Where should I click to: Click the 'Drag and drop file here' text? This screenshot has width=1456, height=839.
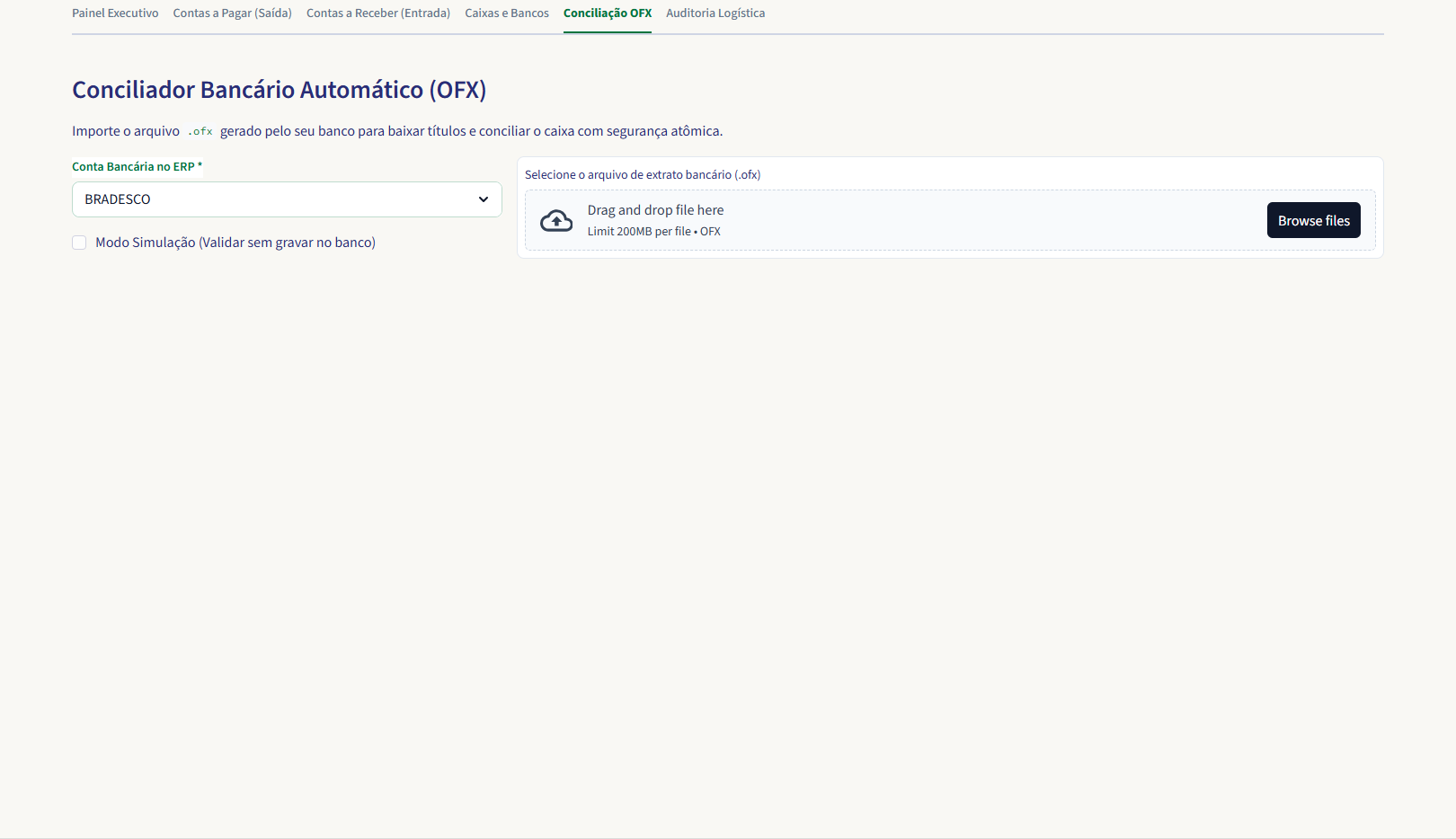(x=655, y=210)
